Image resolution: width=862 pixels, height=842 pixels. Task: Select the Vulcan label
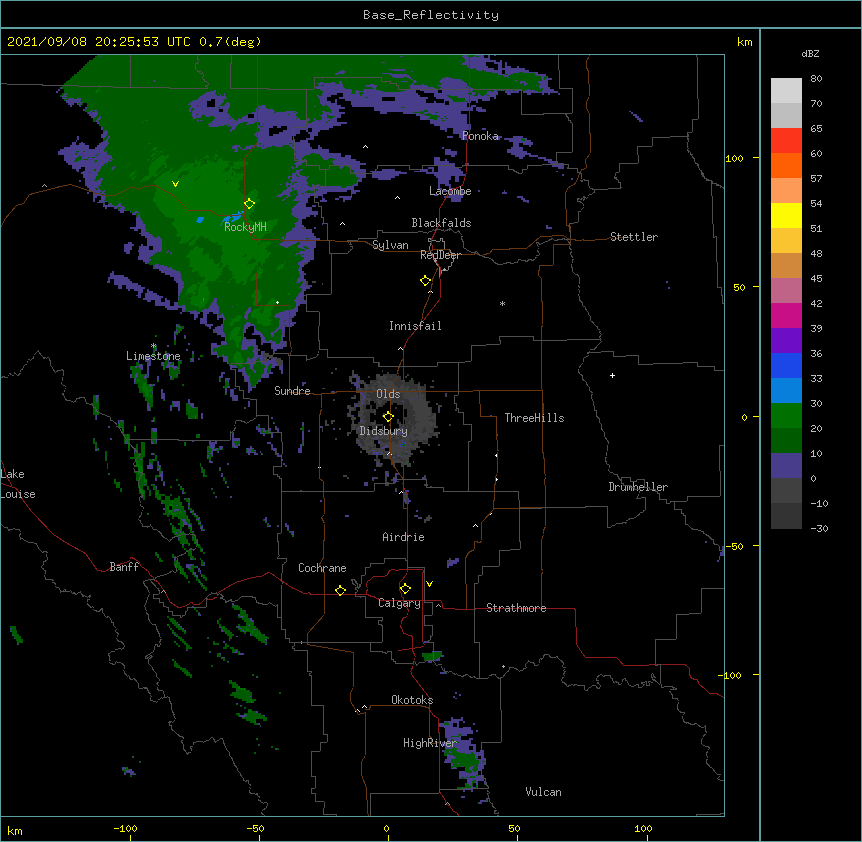pos(543,792)
